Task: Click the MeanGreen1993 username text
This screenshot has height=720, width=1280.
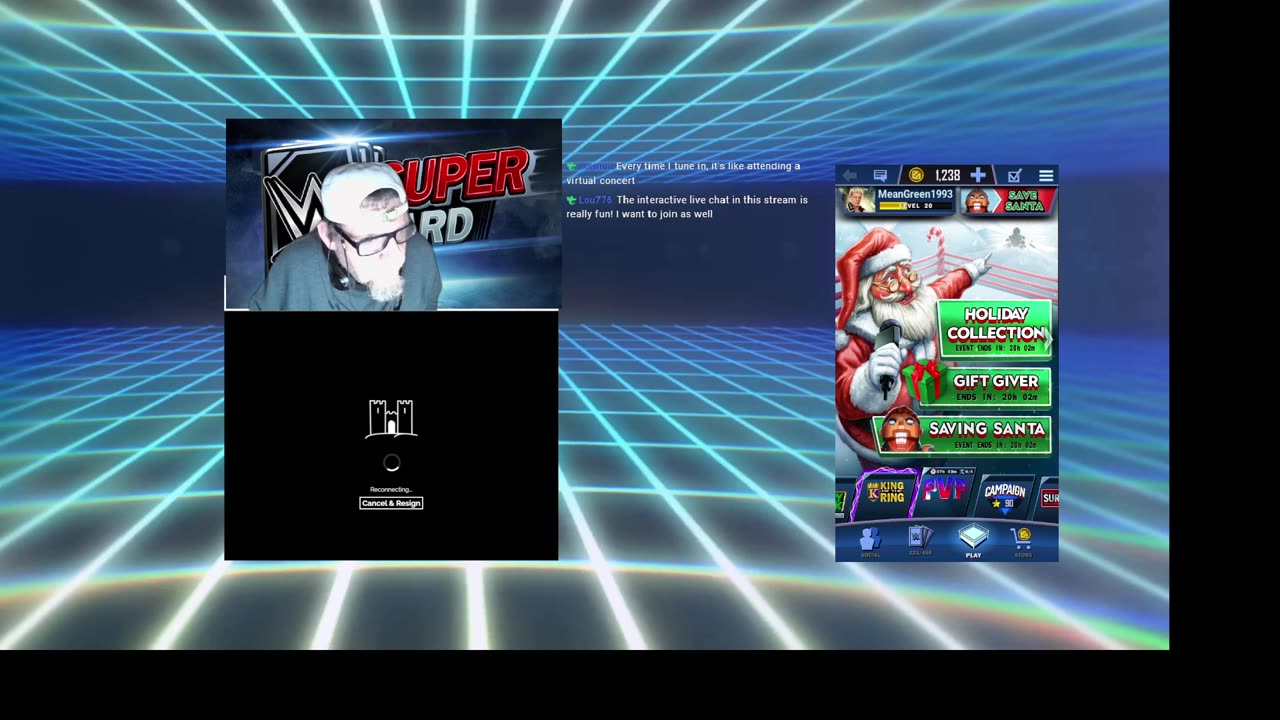Action: 915,194
